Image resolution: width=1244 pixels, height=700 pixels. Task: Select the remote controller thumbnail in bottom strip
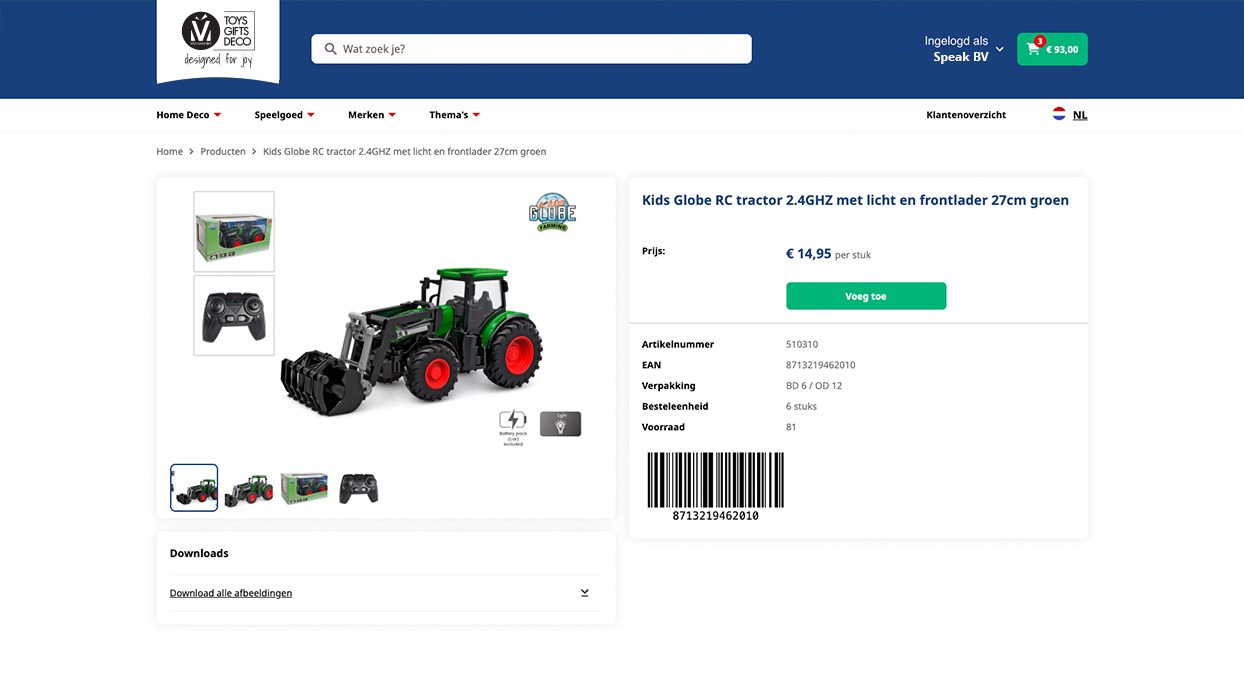(358, 488)
